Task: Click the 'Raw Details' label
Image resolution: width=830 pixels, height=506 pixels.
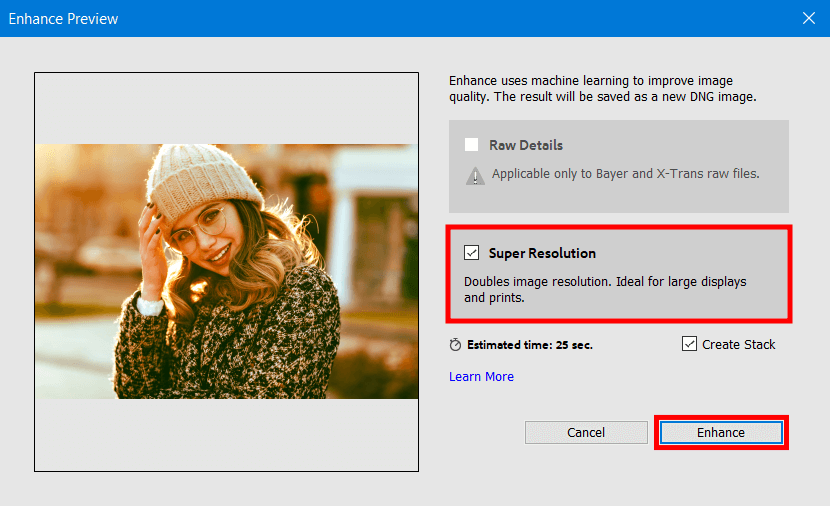Action: (x=526, y=145)
